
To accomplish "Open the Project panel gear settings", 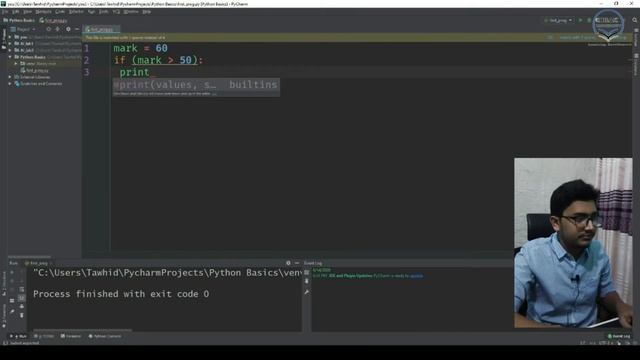I will (68, 29).
